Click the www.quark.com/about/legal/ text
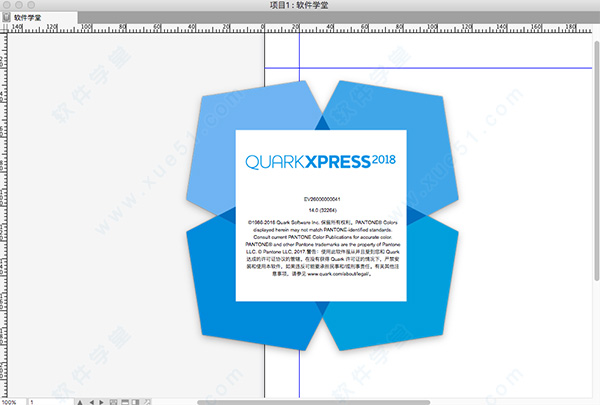Image resolution: width=600 pixels, height=405 pixels. (x=339, y=274)
